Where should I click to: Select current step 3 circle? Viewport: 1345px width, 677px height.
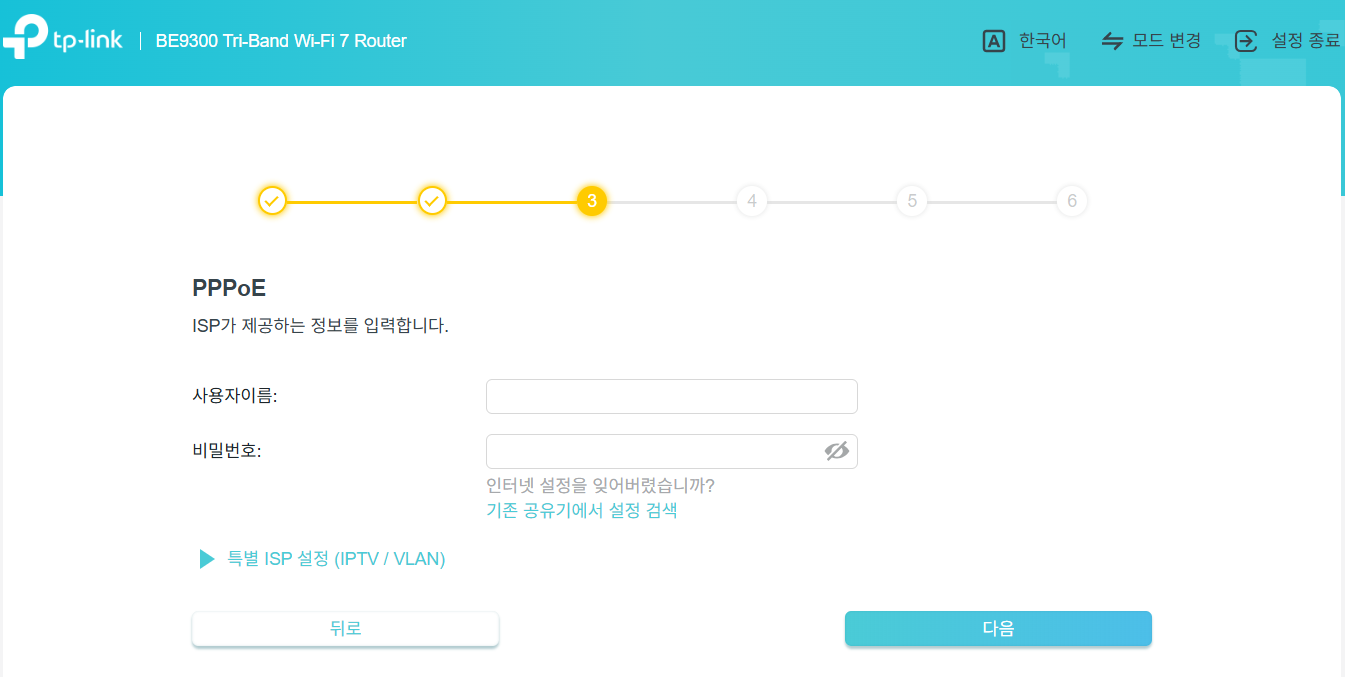[x=592, y=201]
